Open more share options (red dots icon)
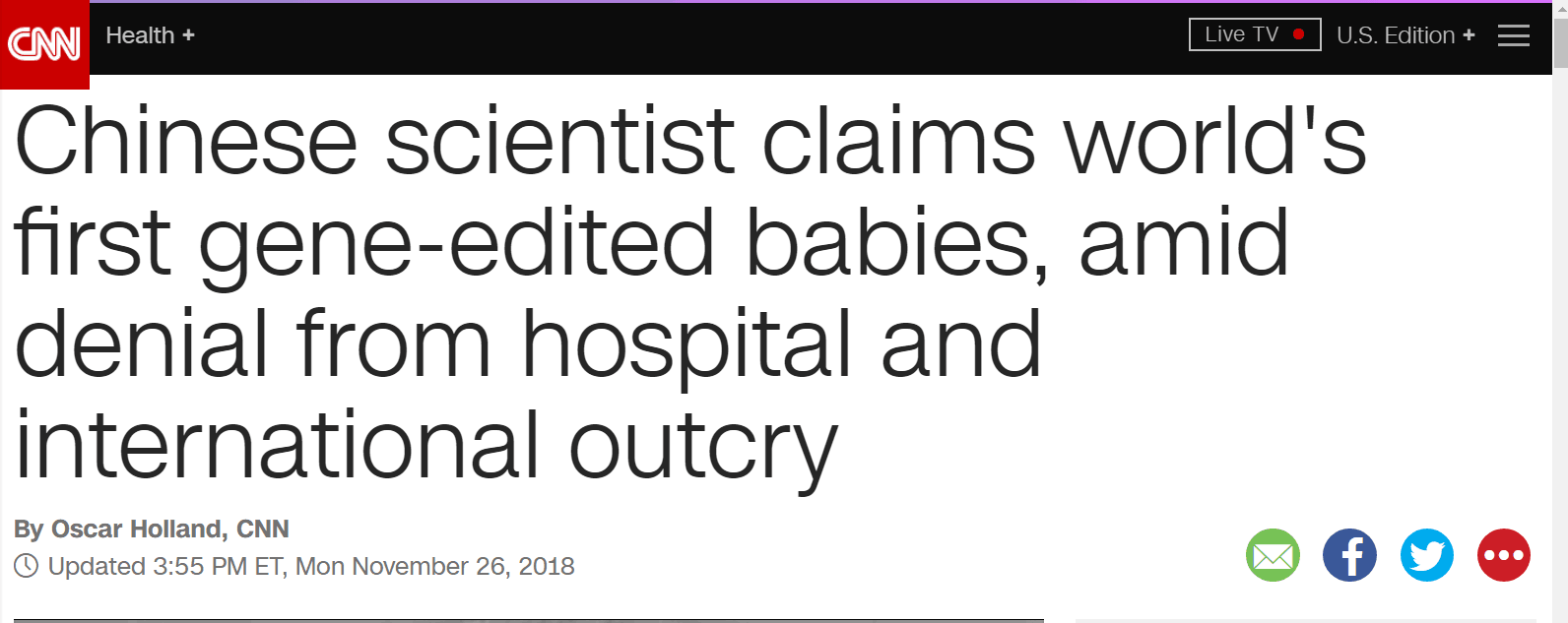This screenshot has height=623, width=1568. coord(1504,555)
